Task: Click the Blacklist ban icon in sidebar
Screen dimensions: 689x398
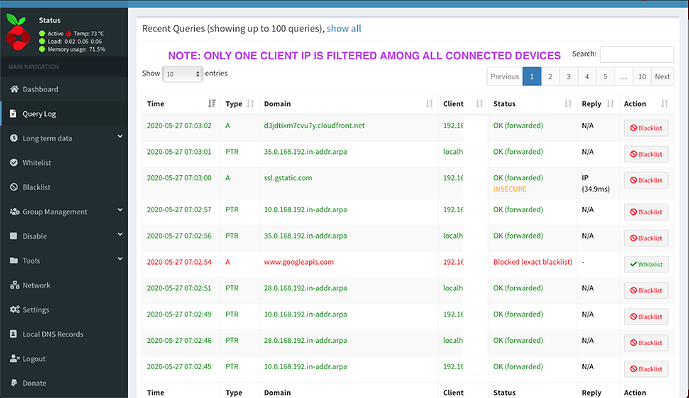Action: pyautogui.click(x=14, y=187)
